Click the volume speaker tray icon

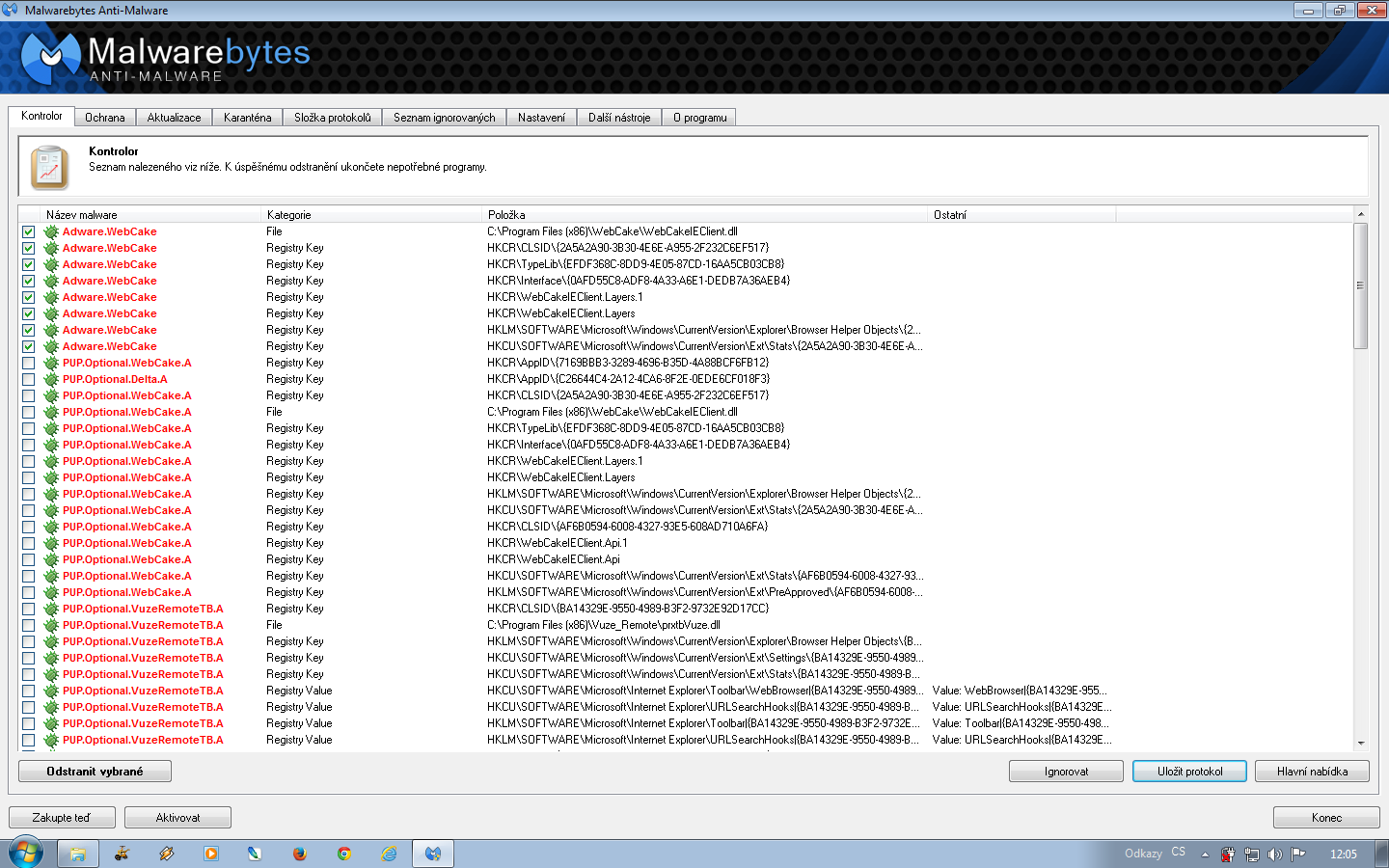(1275, 854)
